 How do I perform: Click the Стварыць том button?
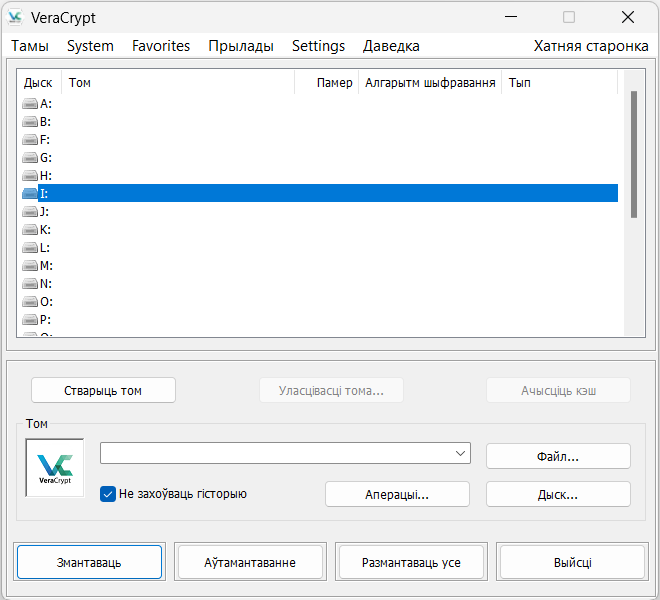click(103, 391)
